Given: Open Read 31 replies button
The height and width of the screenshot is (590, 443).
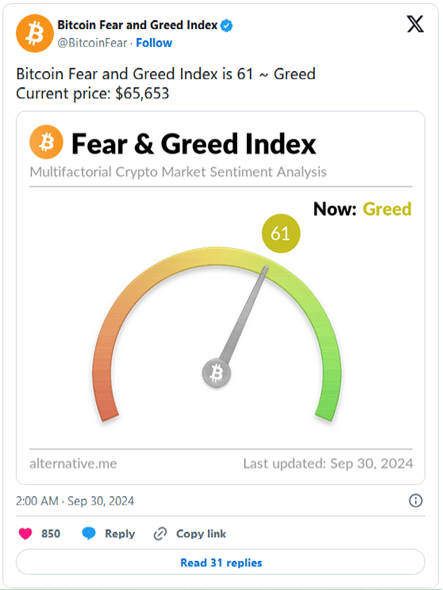Looking at the screenshot, I should pos(221,562).
